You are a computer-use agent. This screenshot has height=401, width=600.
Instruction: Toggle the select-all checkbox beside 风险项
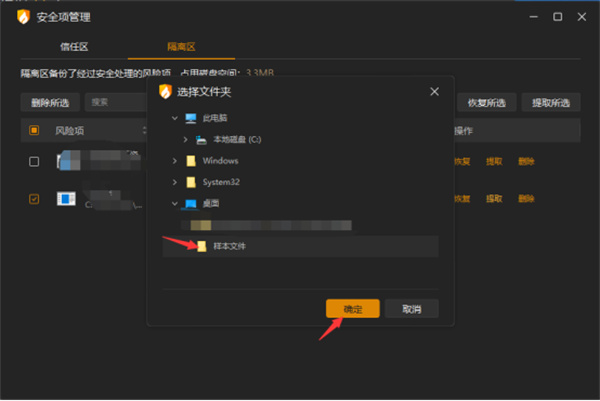(34, 130)
